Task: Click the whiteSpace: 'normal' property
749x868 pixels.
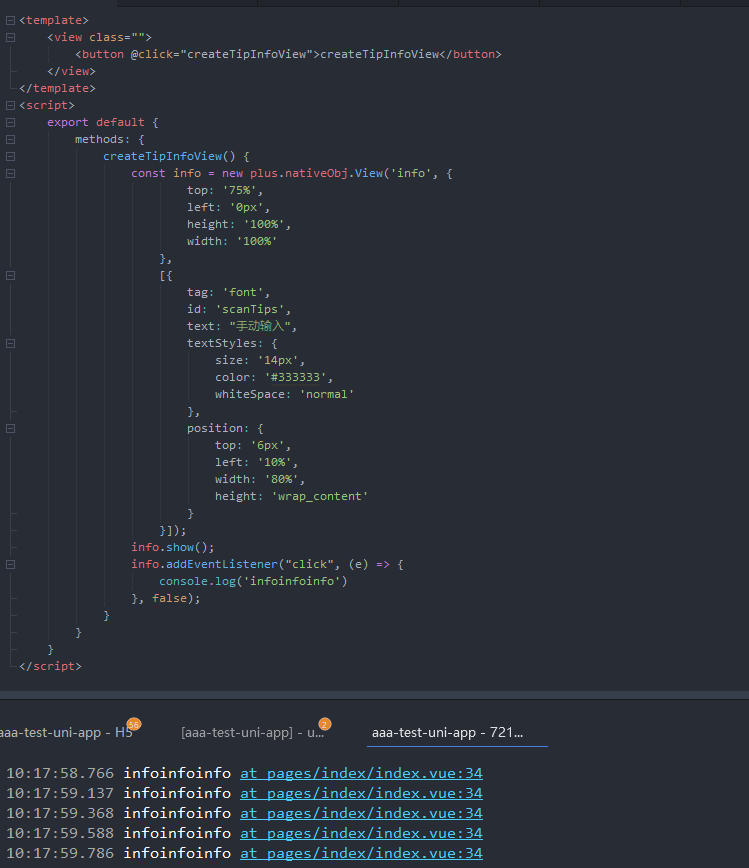Action: [285, 395]
